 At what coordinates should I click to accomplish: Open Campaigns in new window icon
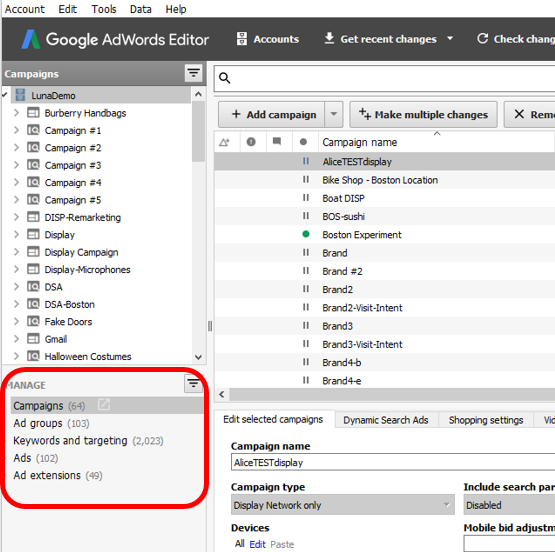[x=104, y=404]
